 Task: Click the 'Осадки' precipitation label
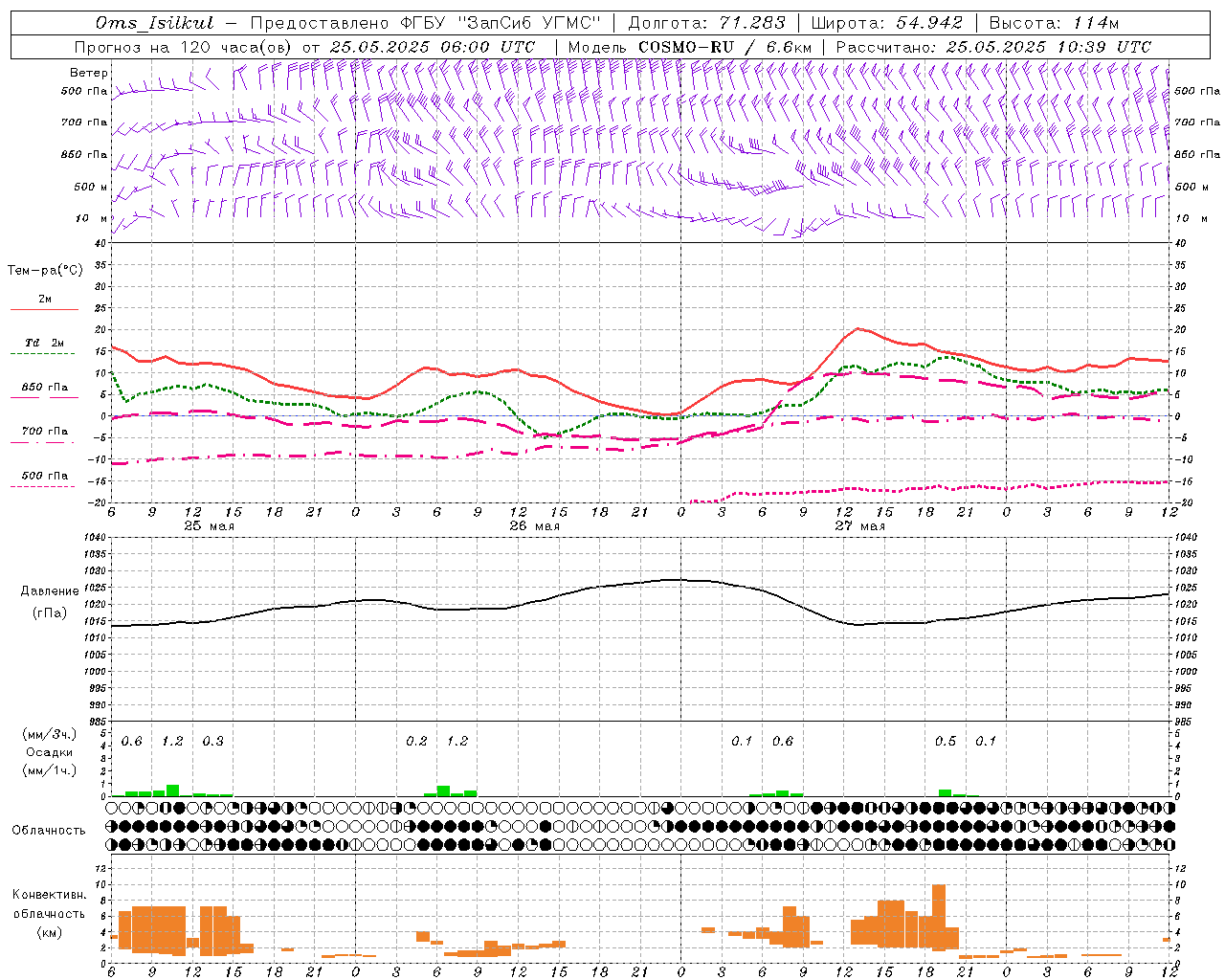tap(49, 752)
